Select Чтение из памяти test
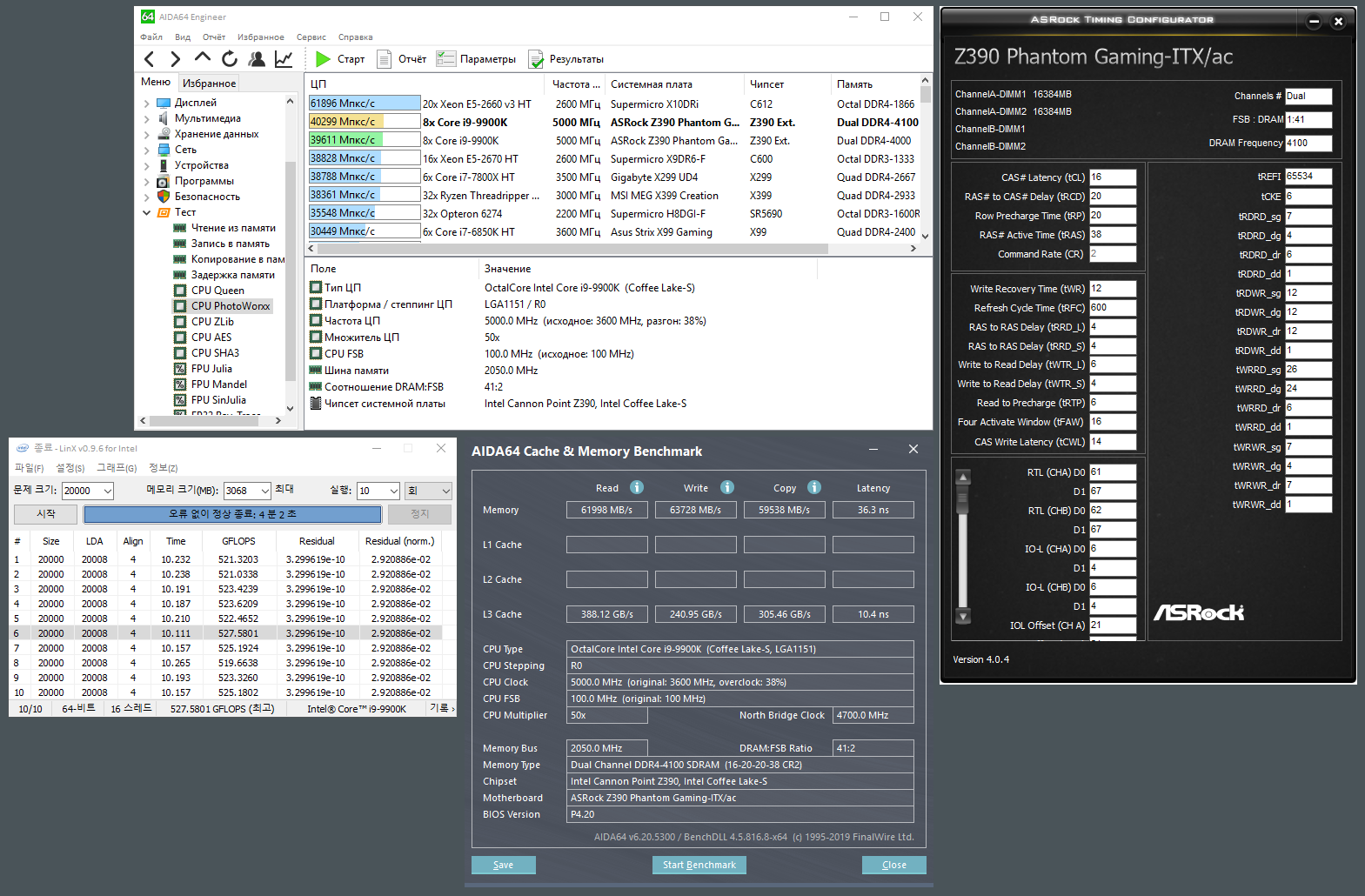 [x=233, y=228]
